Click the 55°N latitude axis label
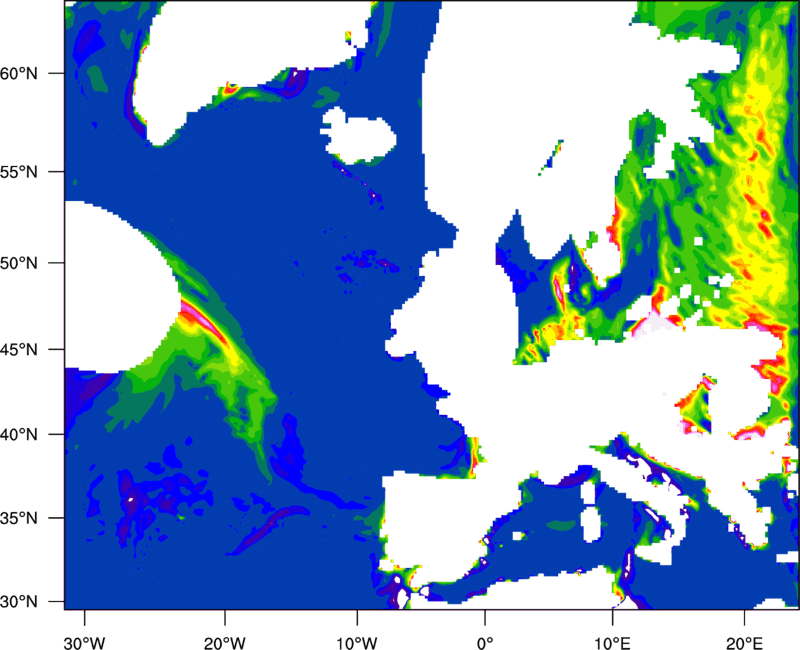Screen dimensions: 800x650 coord(28,172)
